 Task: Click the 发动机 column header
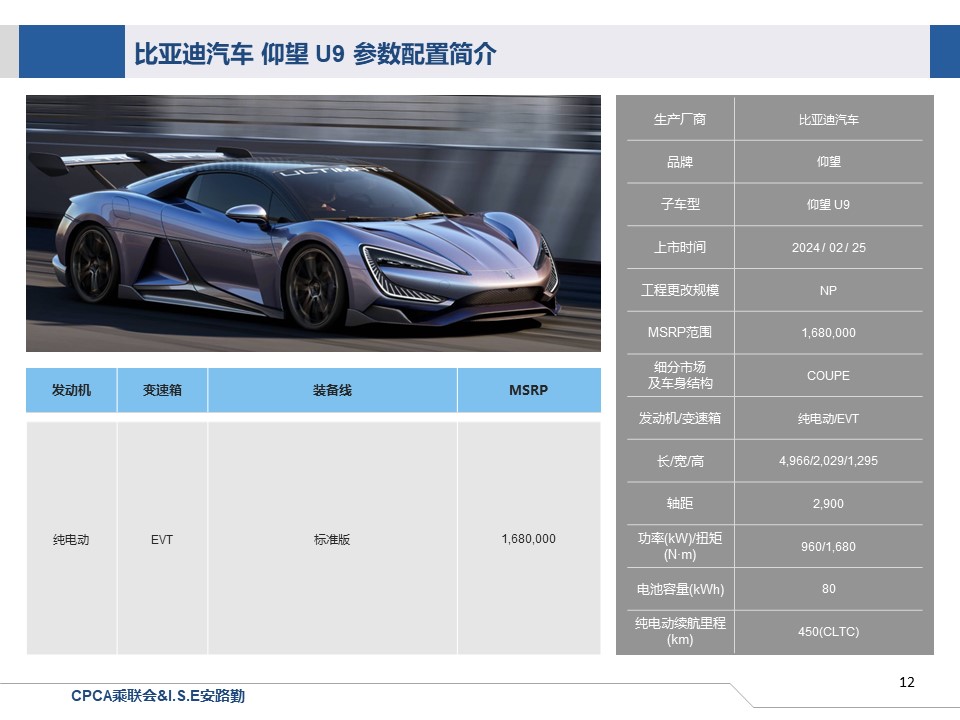pos(71,390)
